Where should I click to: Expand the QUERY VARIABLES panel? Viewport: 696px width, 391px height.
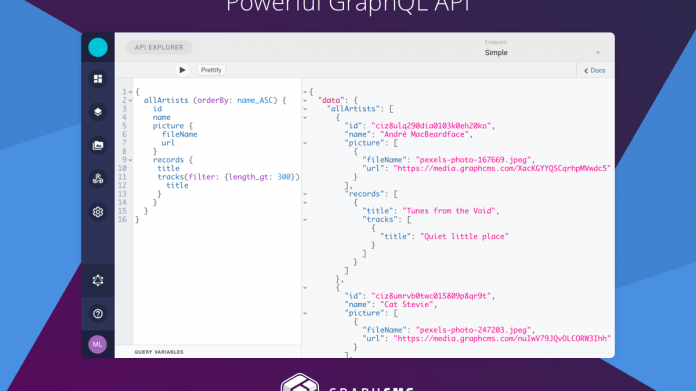pyautogui.click(x=159, y=352)
